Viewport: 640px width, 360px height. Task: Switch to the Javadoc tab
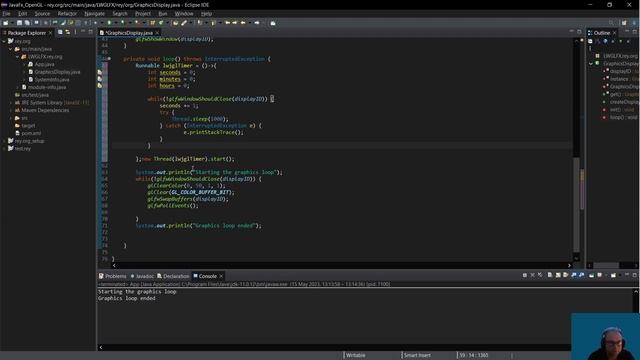point(142,276)
